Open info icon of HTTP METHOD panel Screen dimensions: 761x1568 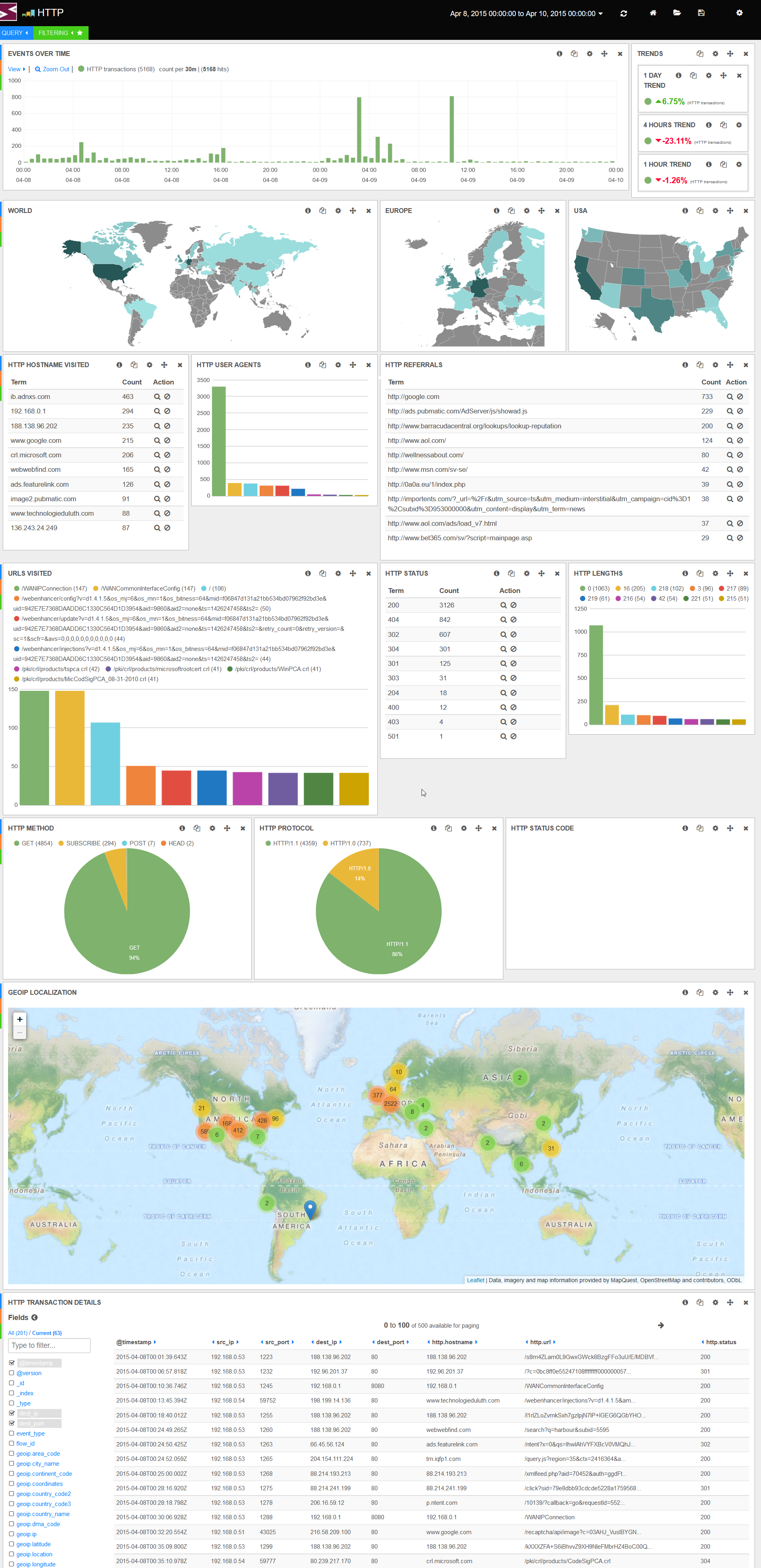click(182, 828)
